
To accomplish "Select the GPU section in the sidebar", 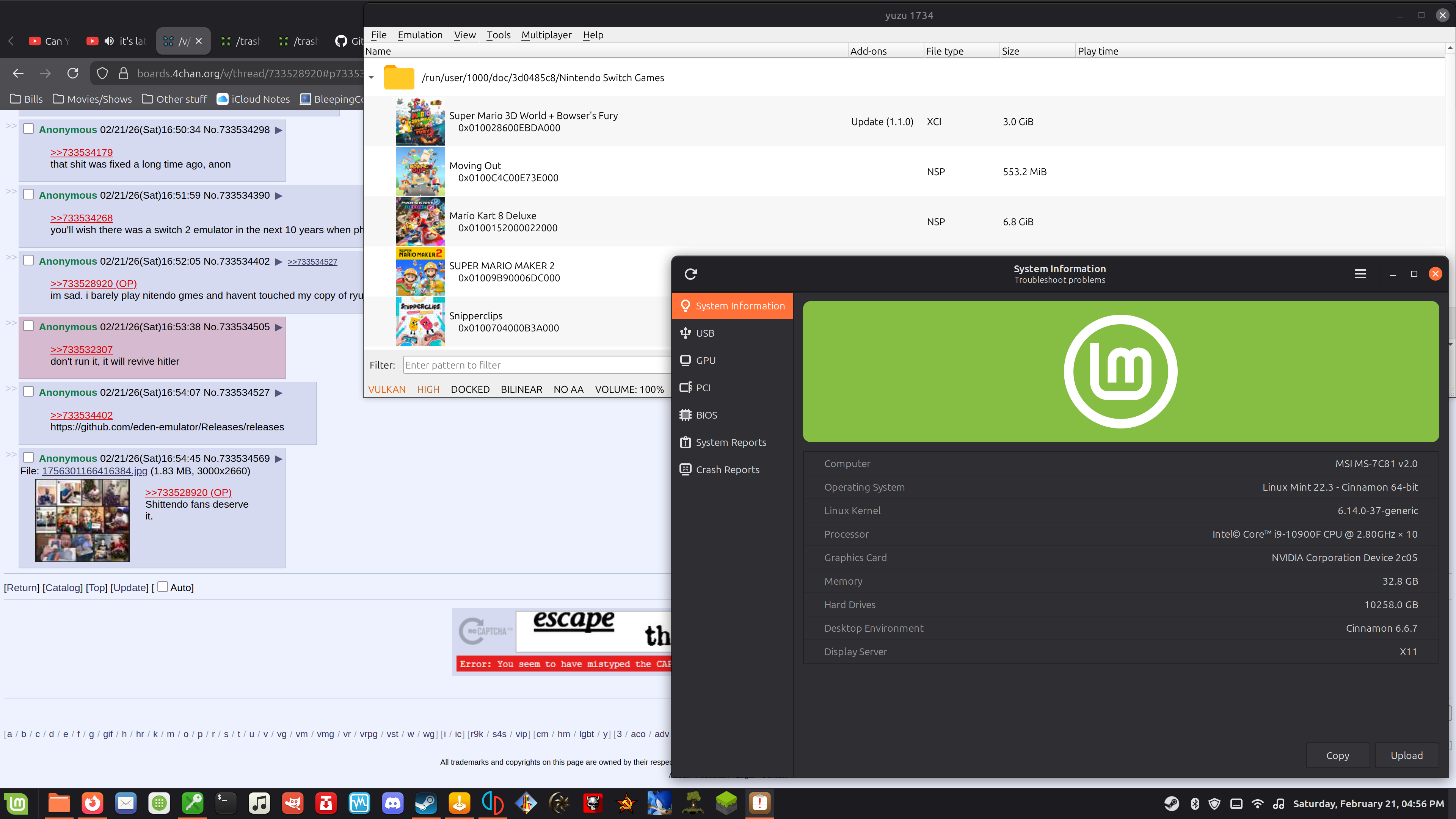I will point(705,361).
